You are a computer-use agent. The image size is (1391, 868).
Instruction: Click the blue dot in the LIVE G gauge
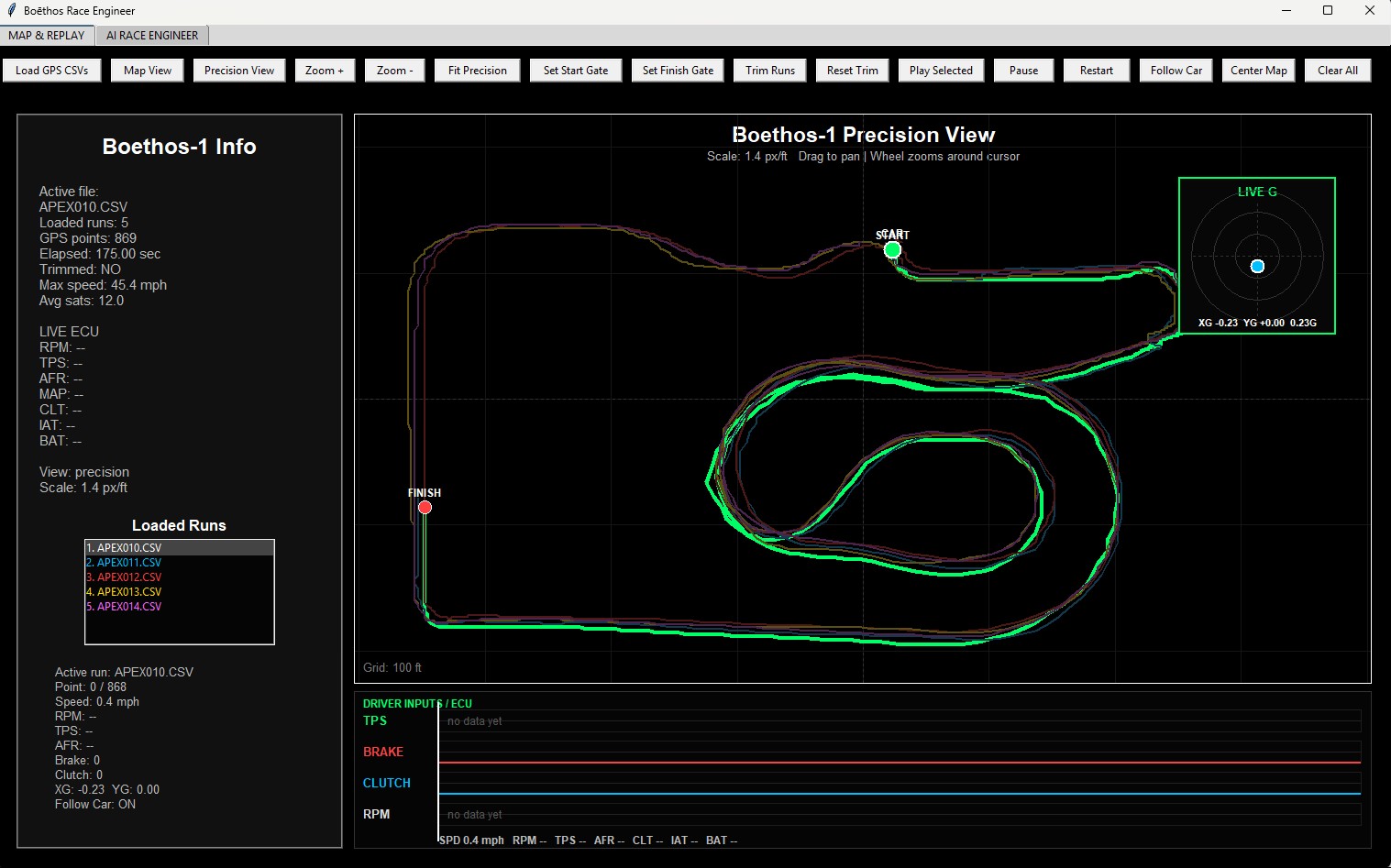(x=1257, y=266)
